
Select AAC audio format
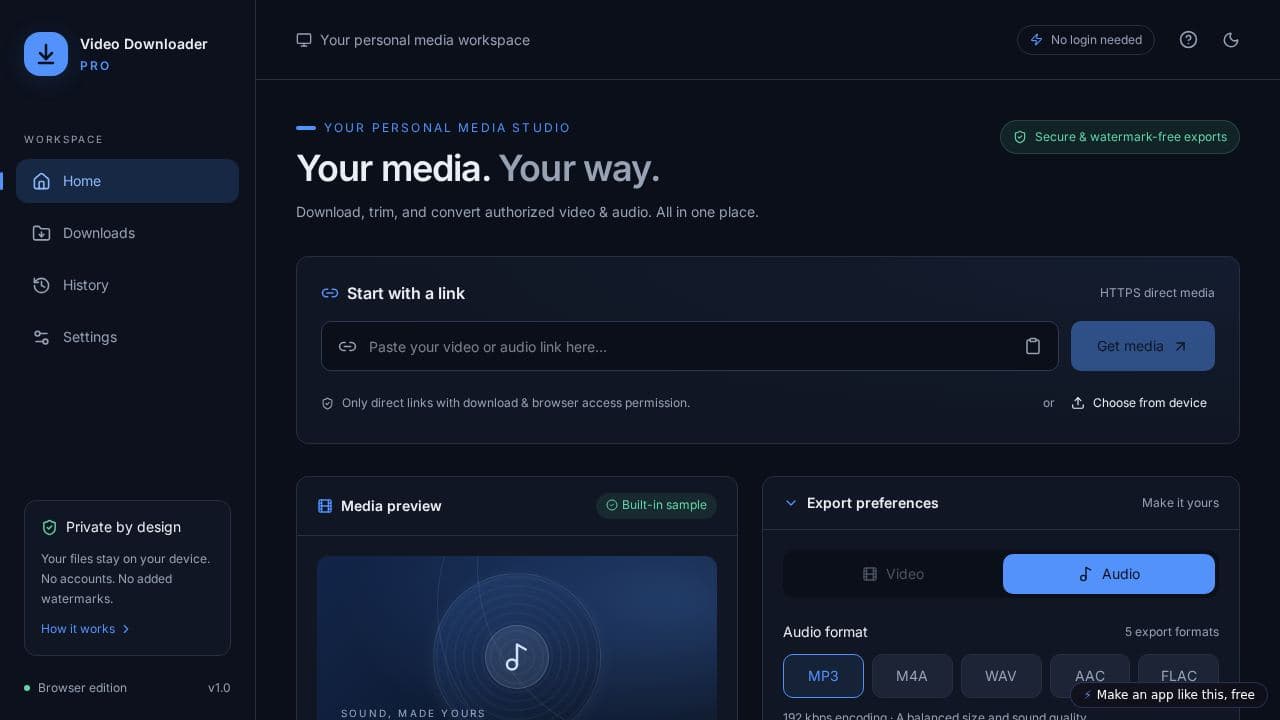tap(1090, 676)
